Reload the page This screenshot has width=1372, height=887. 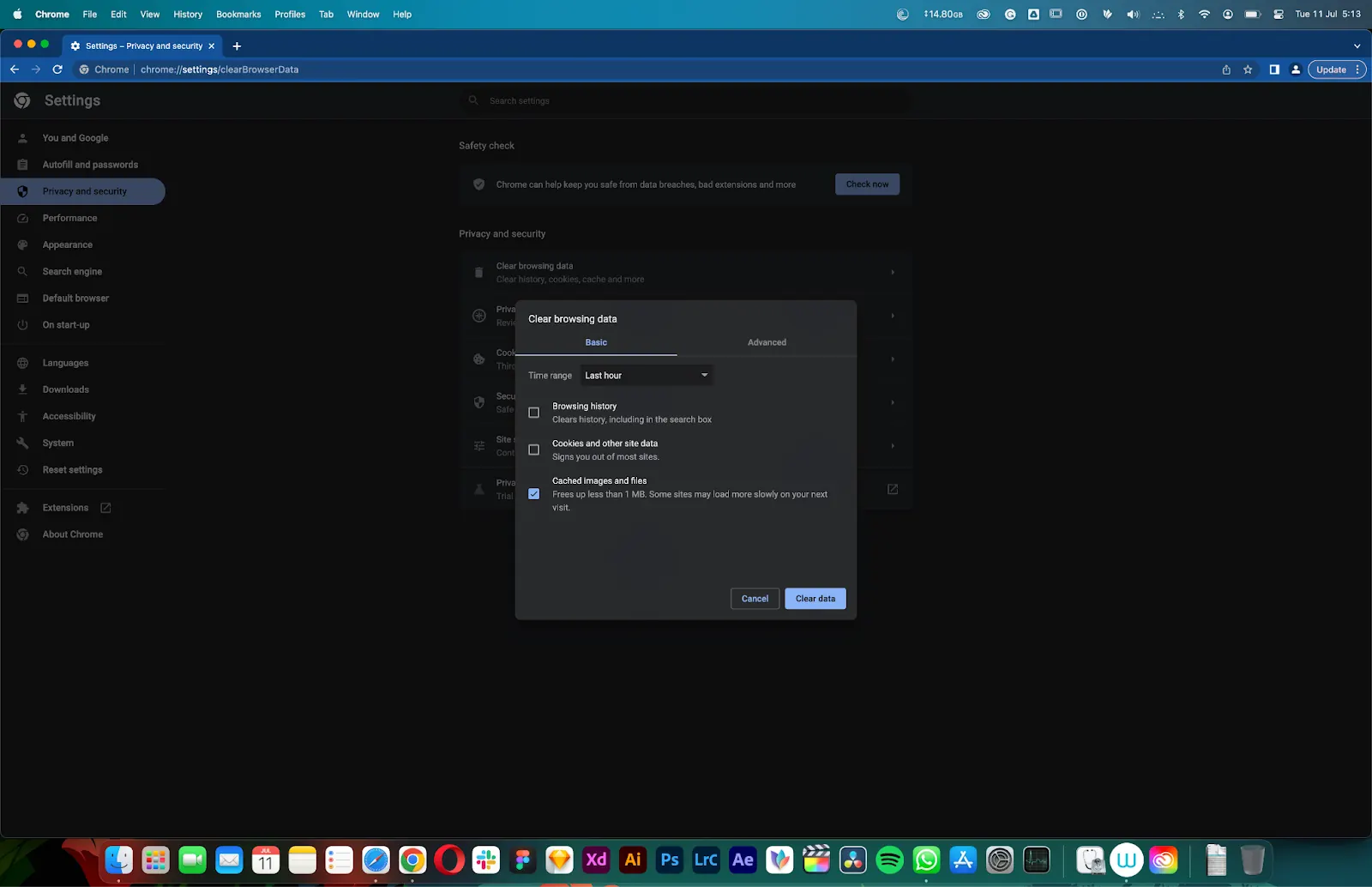pos(57,69)
